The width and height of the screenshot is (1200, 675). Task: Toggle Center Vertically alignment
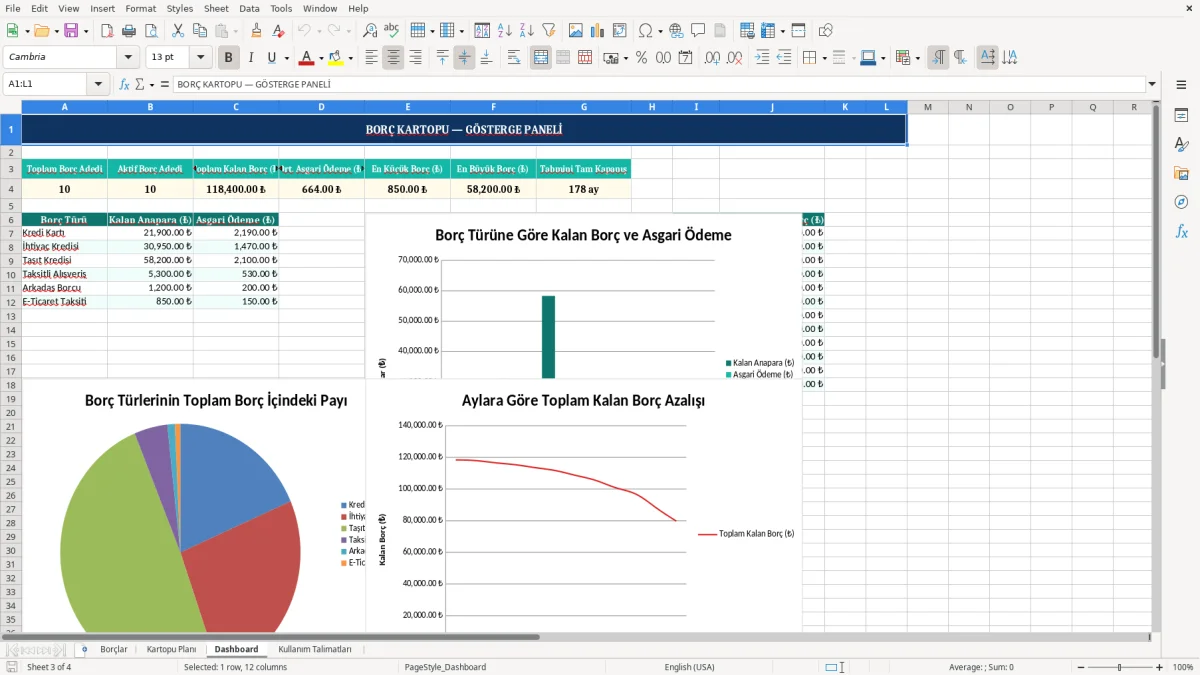(464, 58)
